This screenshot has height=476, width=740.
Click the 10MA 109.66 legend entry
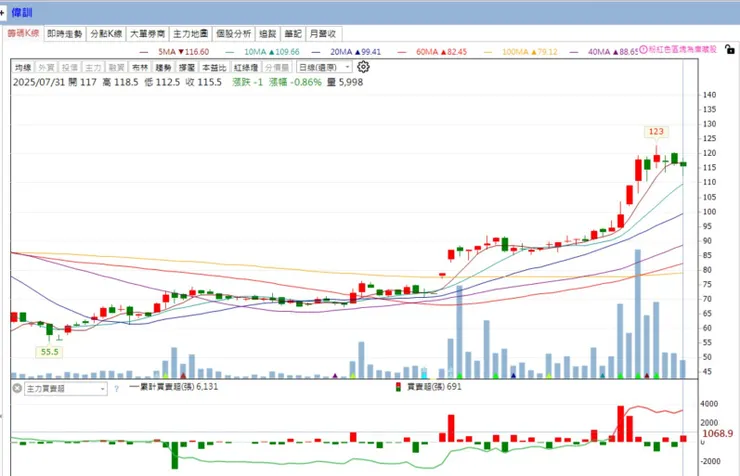click(x=272, y=51)
